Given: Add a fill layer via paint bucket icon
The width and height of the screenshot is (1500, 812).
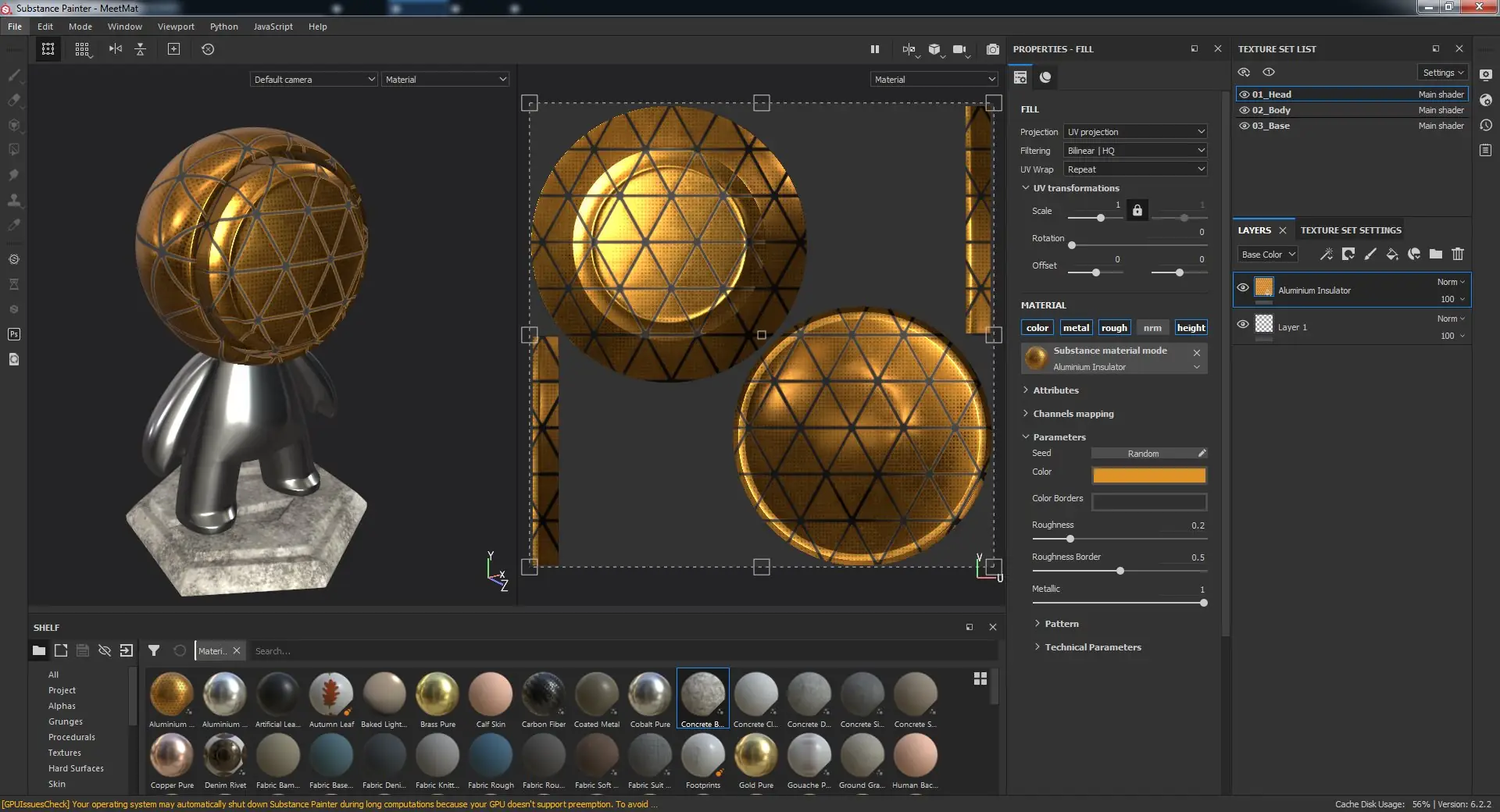Looking at the screenshot, I should (x=1392, y=255).
